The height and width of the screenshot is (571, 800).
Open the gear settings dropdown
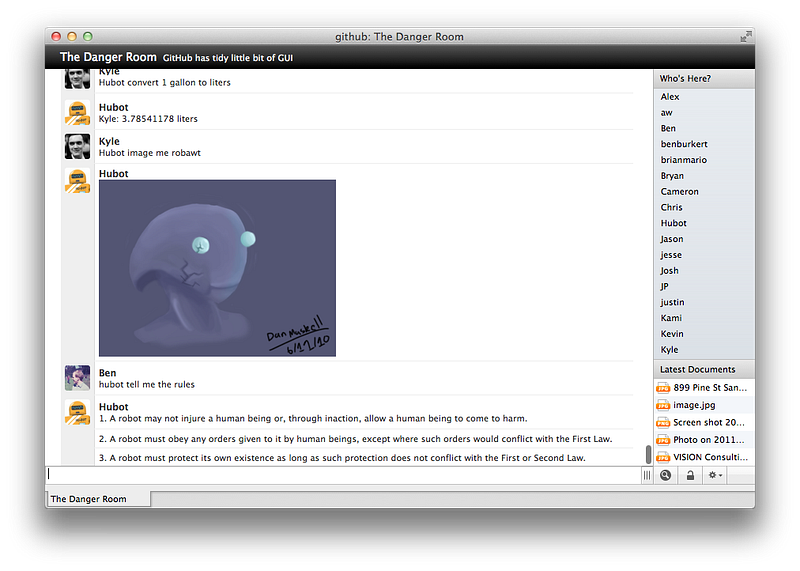tap(715, 476)
